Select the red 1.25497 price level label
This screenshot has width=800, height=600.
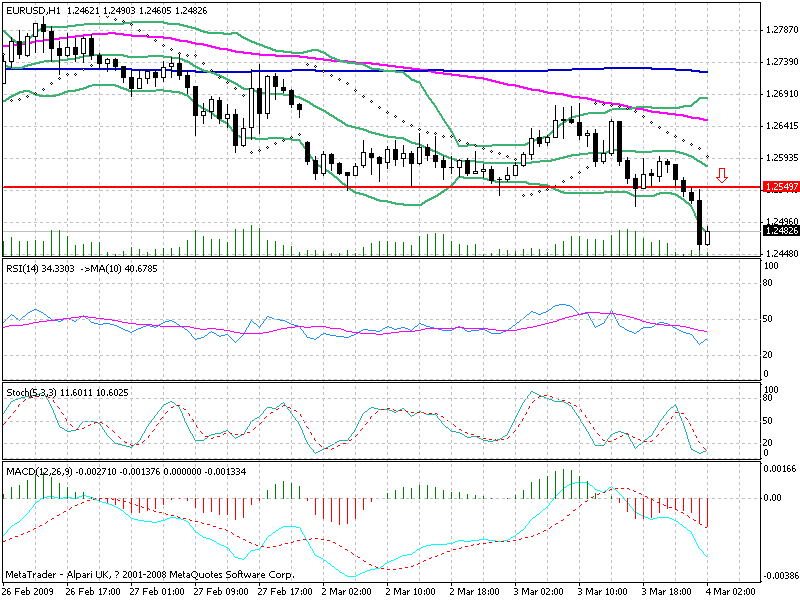780,187
